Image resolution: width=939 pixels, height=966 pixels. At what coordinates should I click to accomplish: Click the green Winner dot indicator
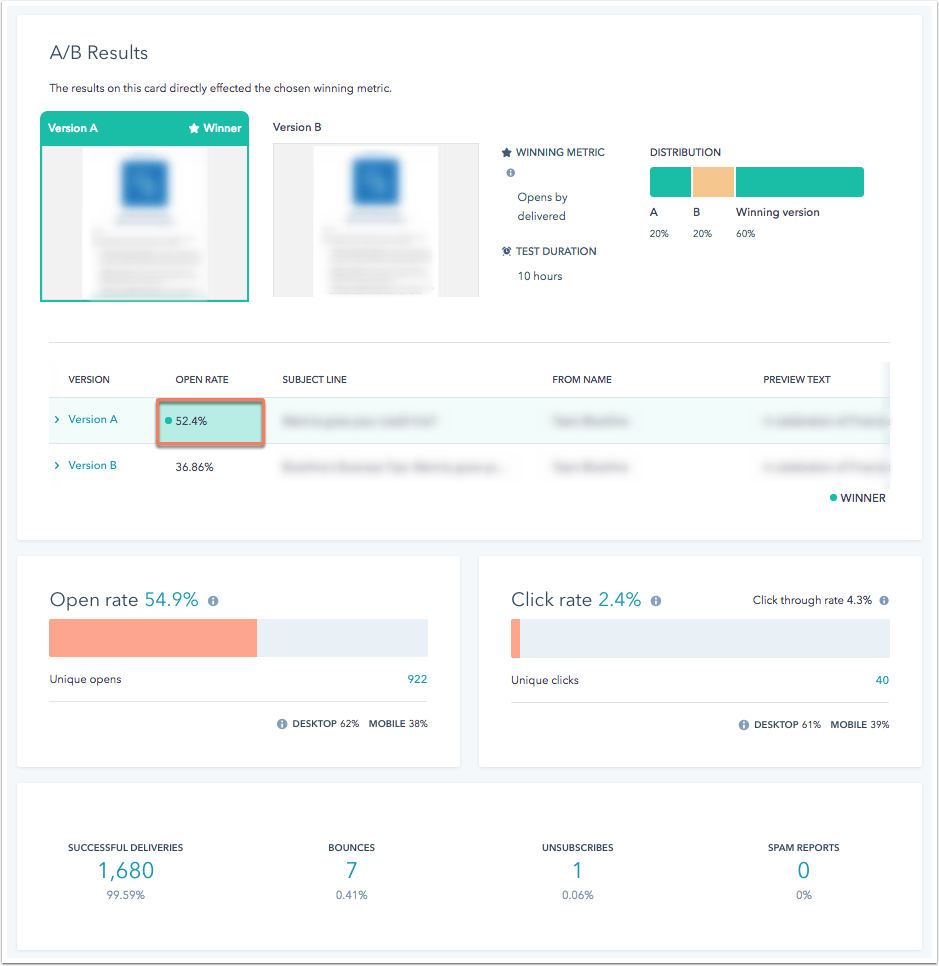(x=831, y=497)
